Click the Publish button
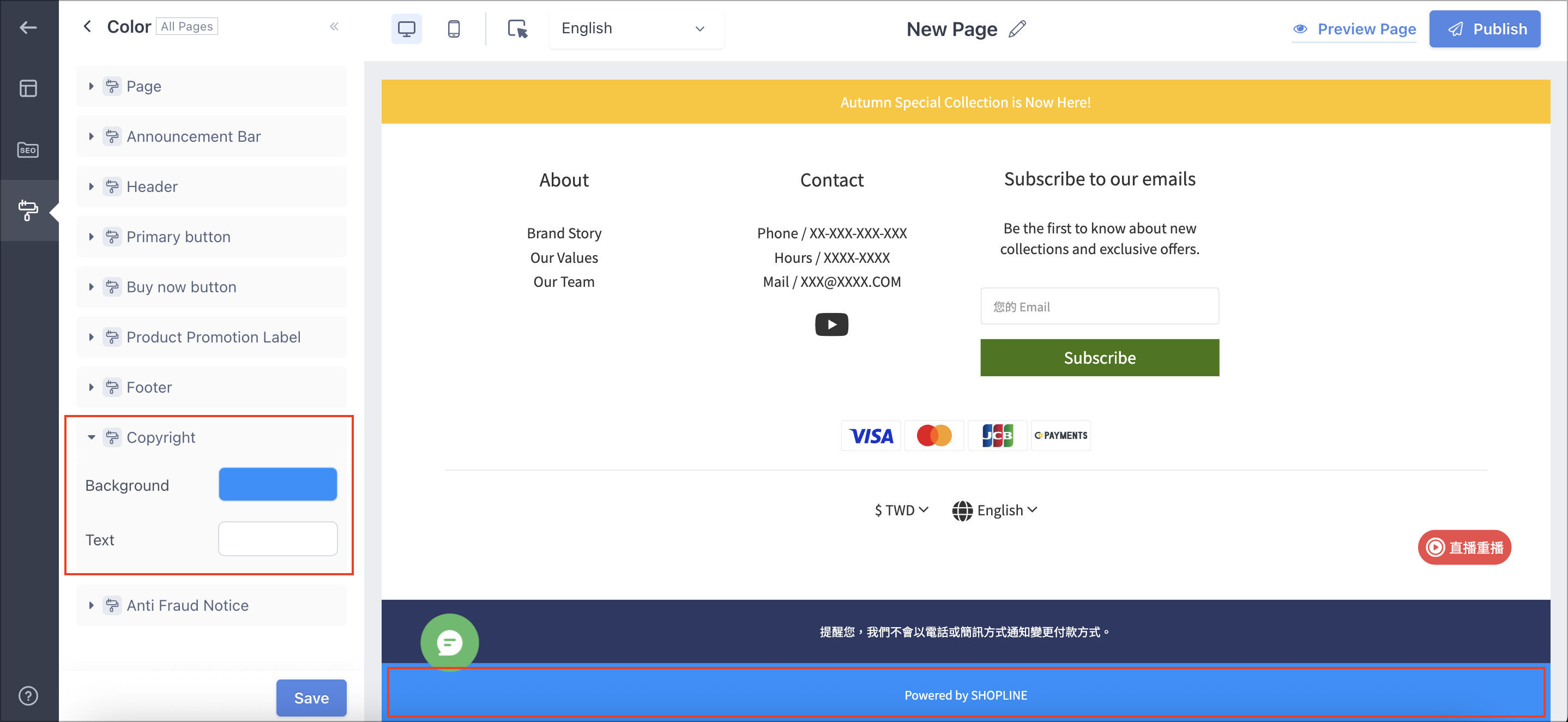 pos(1484,28)
